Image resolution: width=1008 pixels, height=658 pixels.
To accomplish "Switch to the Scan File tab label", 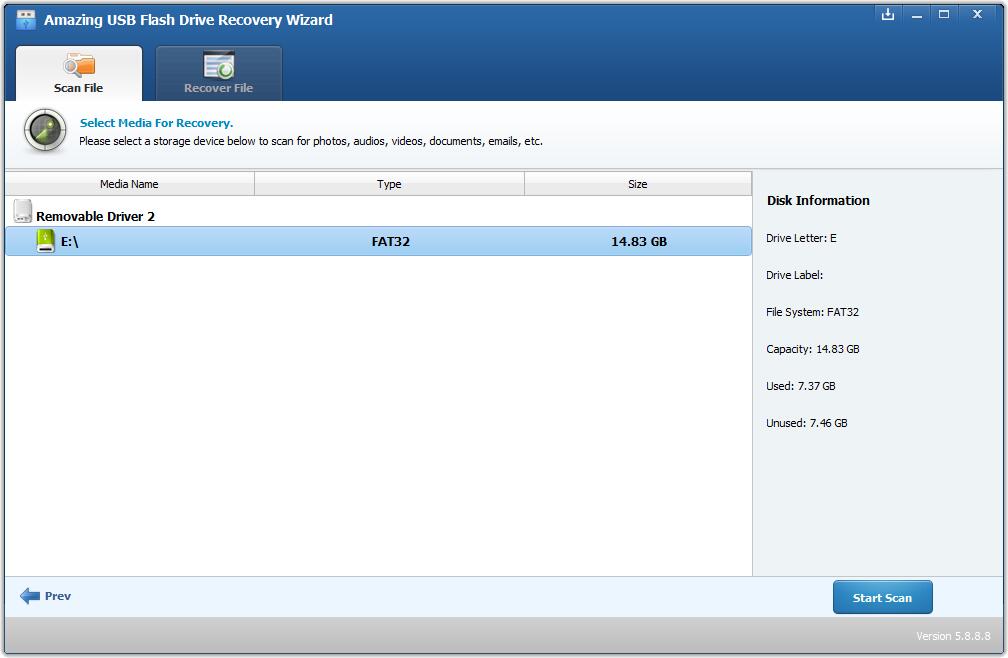I will coord(78,88).
